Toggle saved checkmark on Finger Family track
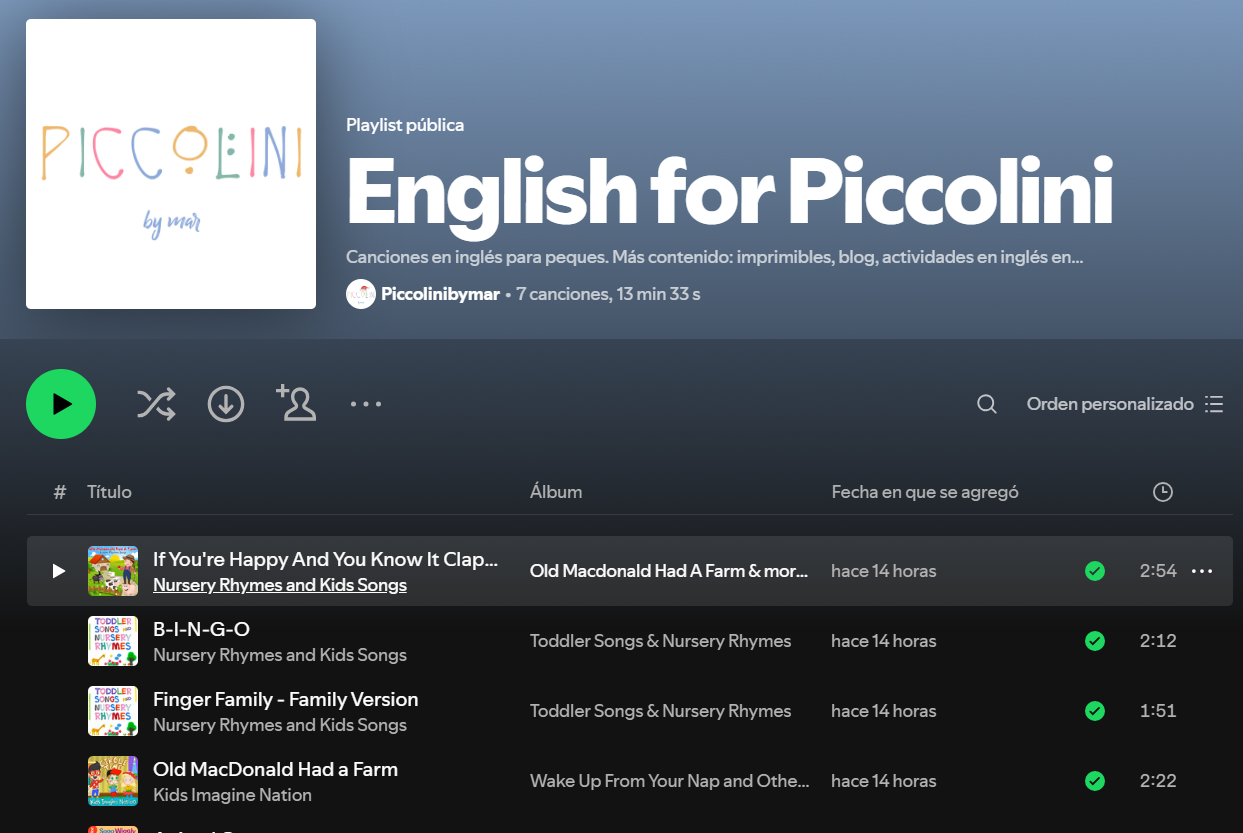Screen dimensions: 1243x833 click(x=1095, y=711)
